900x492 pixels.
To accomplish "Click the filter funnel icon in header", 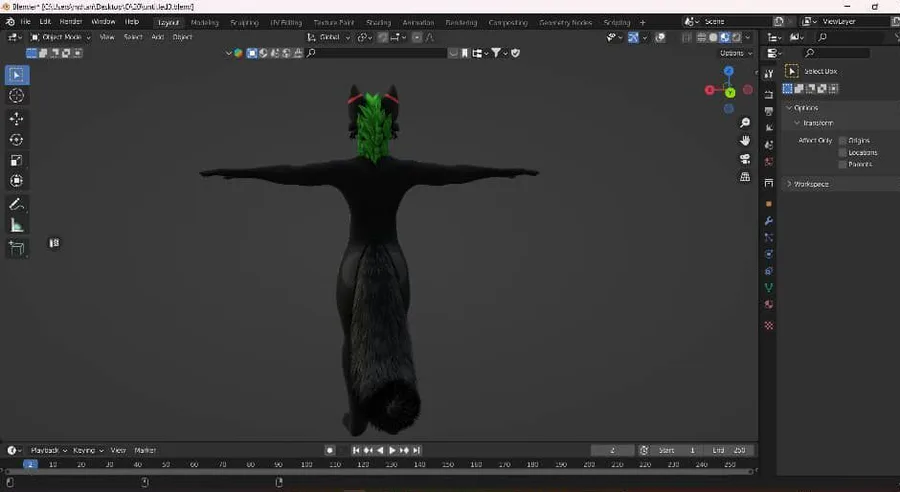I will tap(496, 53).
